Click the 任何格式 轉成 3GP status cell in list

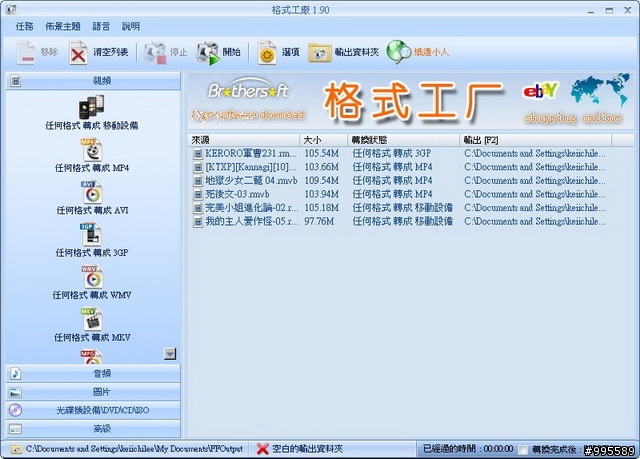[x=391, y=153]
